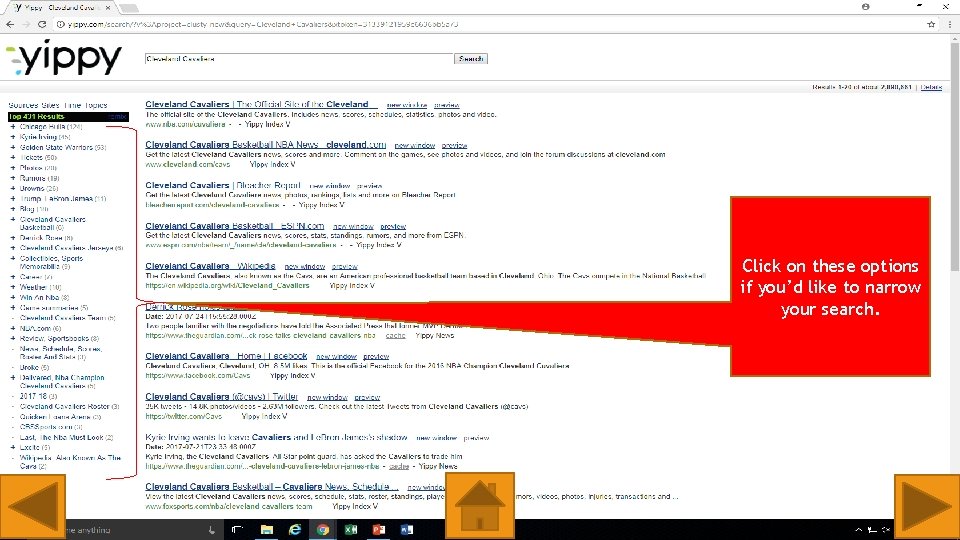The width and height of the screenshot is (960, 540).
Task: Click the remix link in results header
Action: (117, 116)
